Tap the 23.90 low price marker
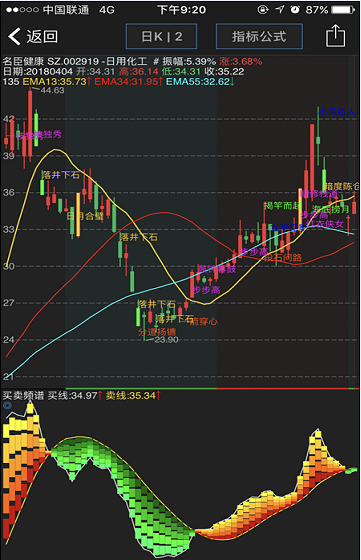This screenshot has height=560, width=361. (x=166, y=340)
